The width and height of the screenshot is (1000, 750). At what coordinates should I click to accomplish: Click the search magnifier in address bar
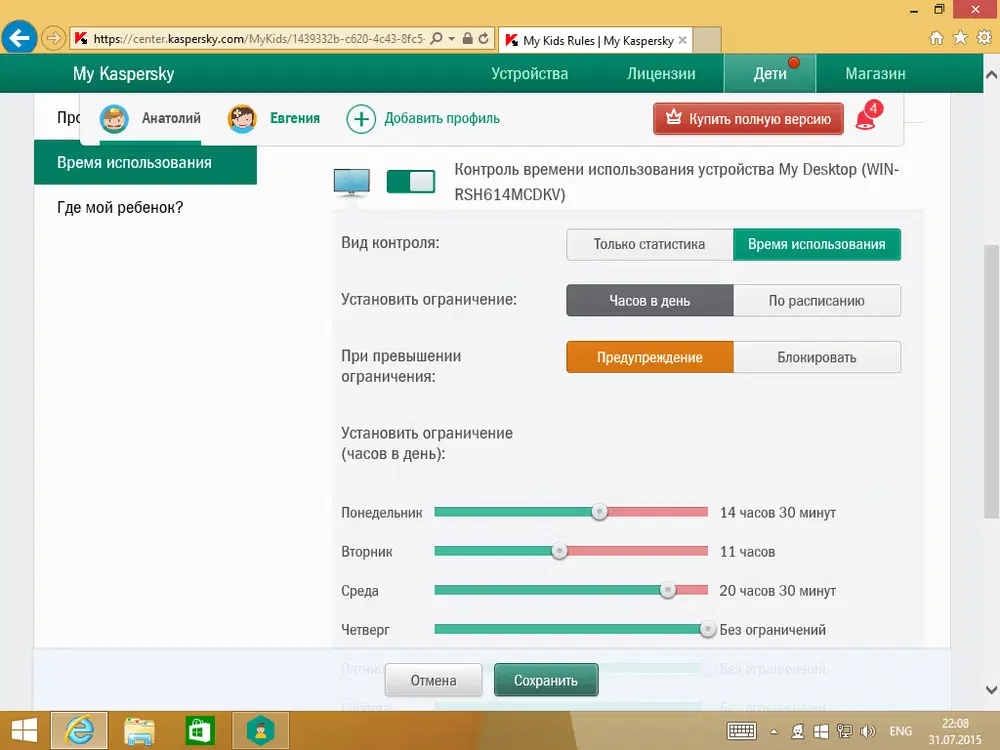pyautogui.click(x=436, y=39)
